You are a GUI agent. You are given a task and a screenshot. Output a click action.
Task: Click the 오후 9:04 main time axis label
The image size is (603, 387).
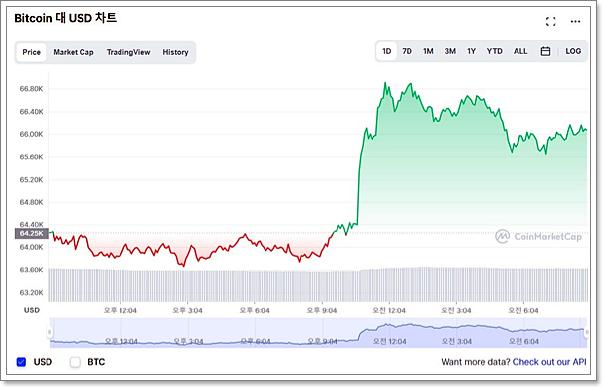[x=321, y=310]
